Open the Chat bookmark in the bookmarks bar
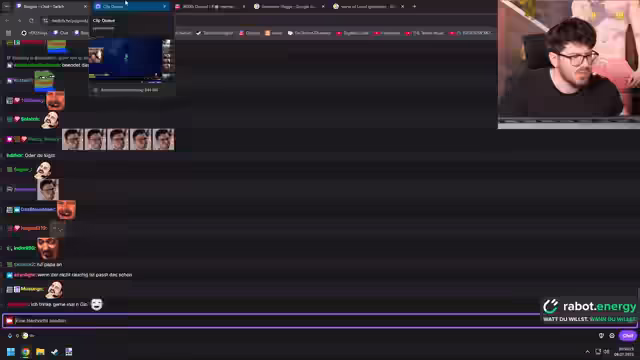640x360 pixels. (x=60, y=33)
